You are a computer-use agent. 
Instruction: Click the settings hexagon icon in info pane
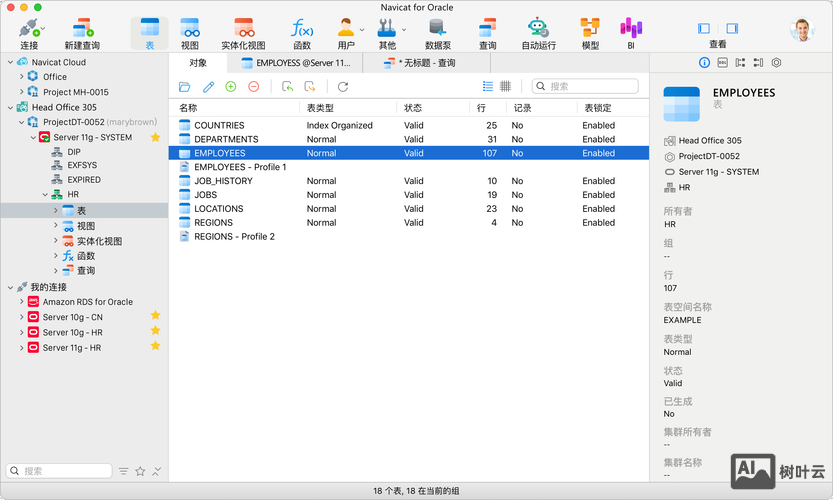(776, 63)
